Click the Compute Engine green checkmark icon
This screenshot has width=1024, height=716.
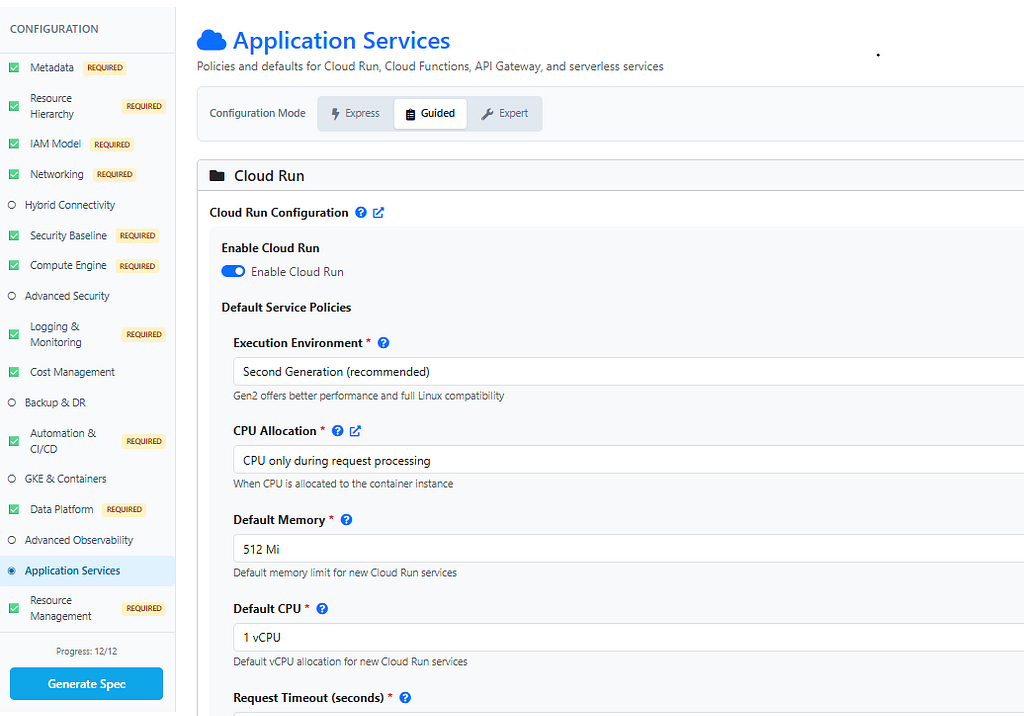point(14,265)
